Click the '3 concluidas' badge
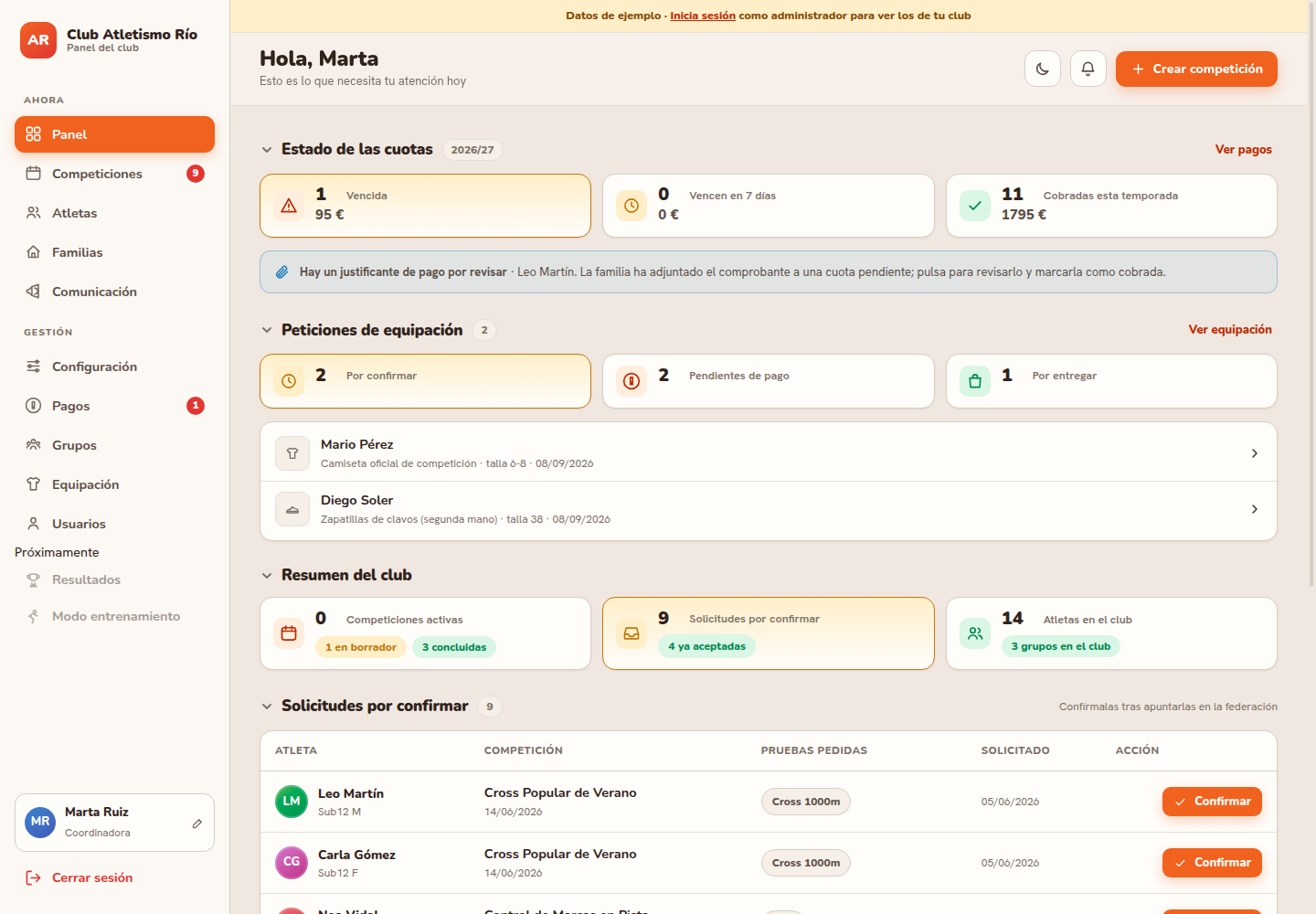 pyautogui.click(x=454, y=647)
